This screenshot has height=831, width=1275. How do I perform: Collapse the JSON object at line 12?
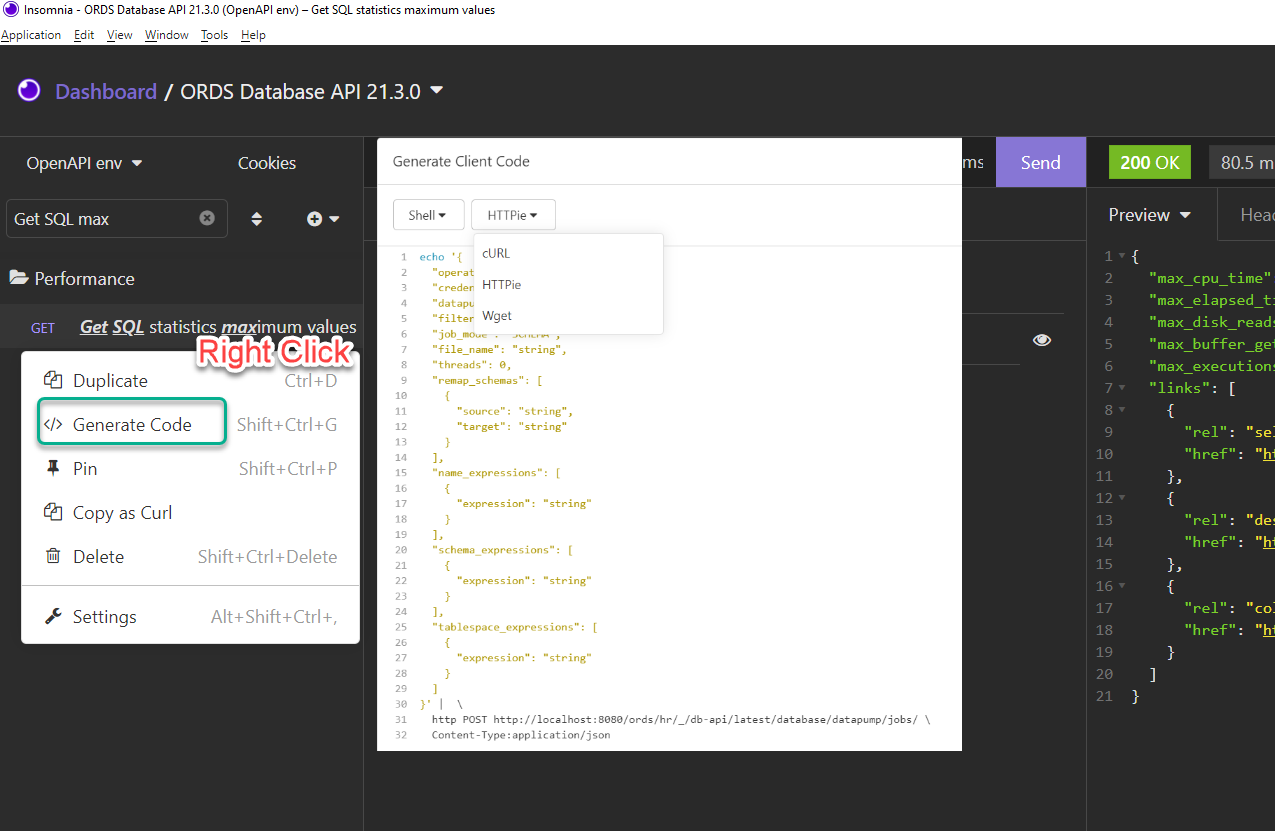(x=1122, y=498)
